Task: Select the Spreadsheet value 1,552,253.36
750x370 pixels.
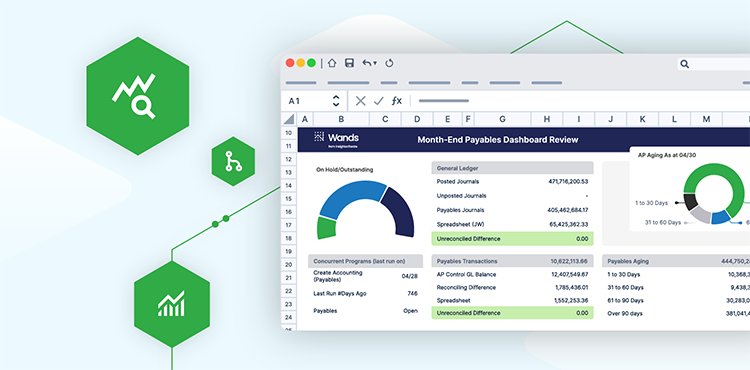Action: 571,300
